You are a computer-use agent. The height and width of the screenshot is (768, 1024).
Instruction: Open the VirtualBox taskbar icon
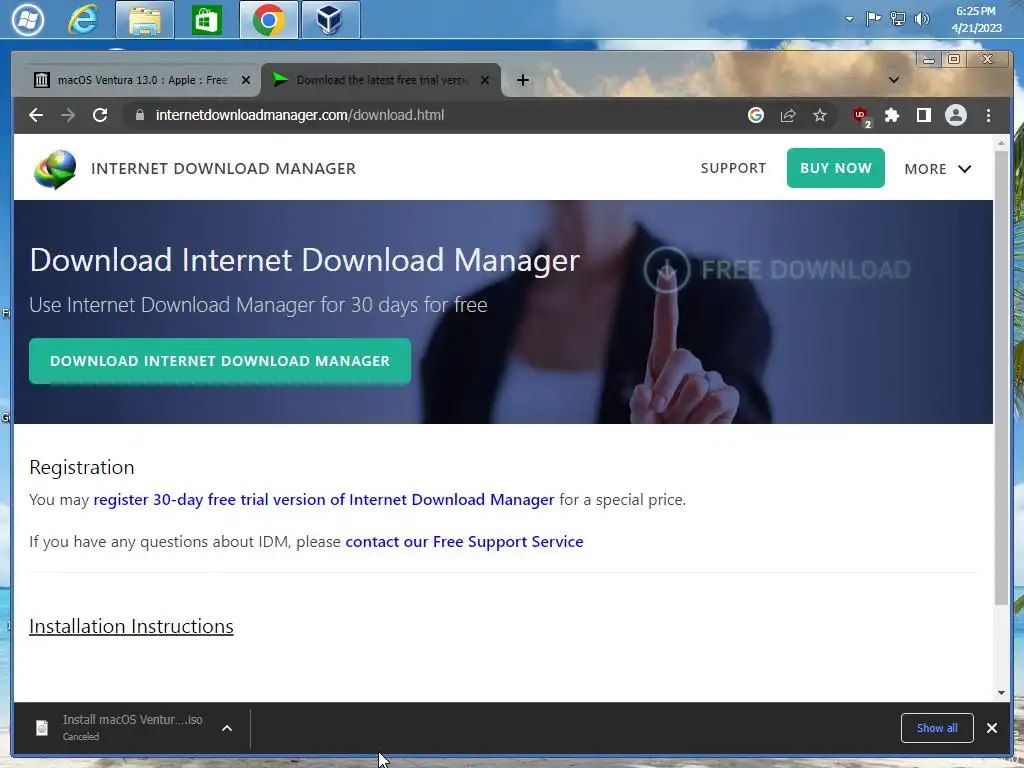[x=330, y=20]
